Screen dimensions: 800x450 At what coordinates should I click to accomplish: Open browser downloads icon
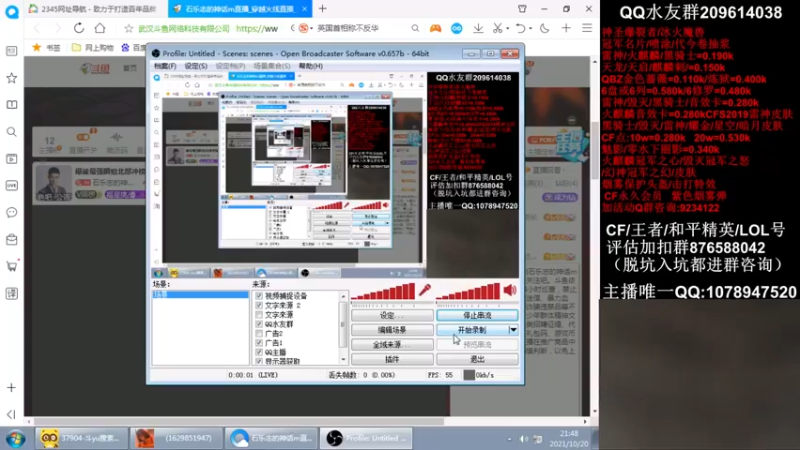coord(478,29)
